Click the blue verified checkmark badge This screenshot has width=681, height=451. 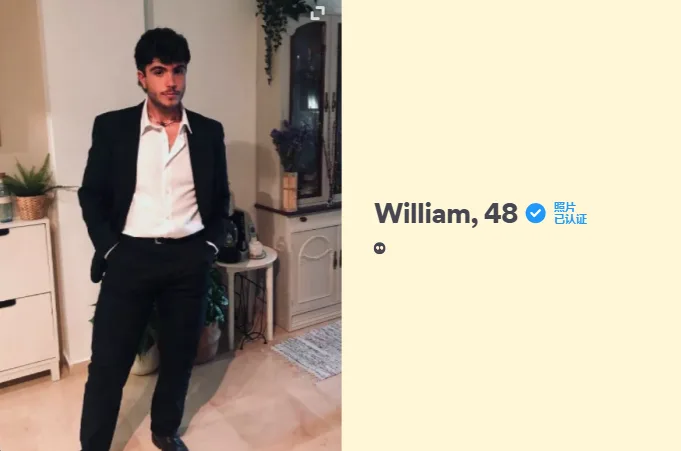tap(535, 213)
